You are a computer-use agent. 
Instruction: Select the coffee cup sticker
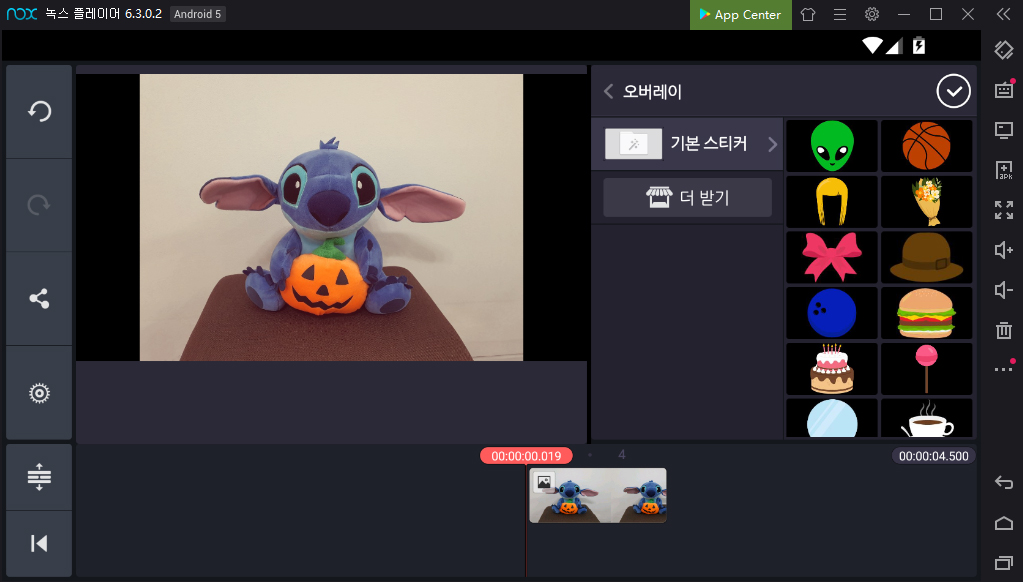(926, 418)
